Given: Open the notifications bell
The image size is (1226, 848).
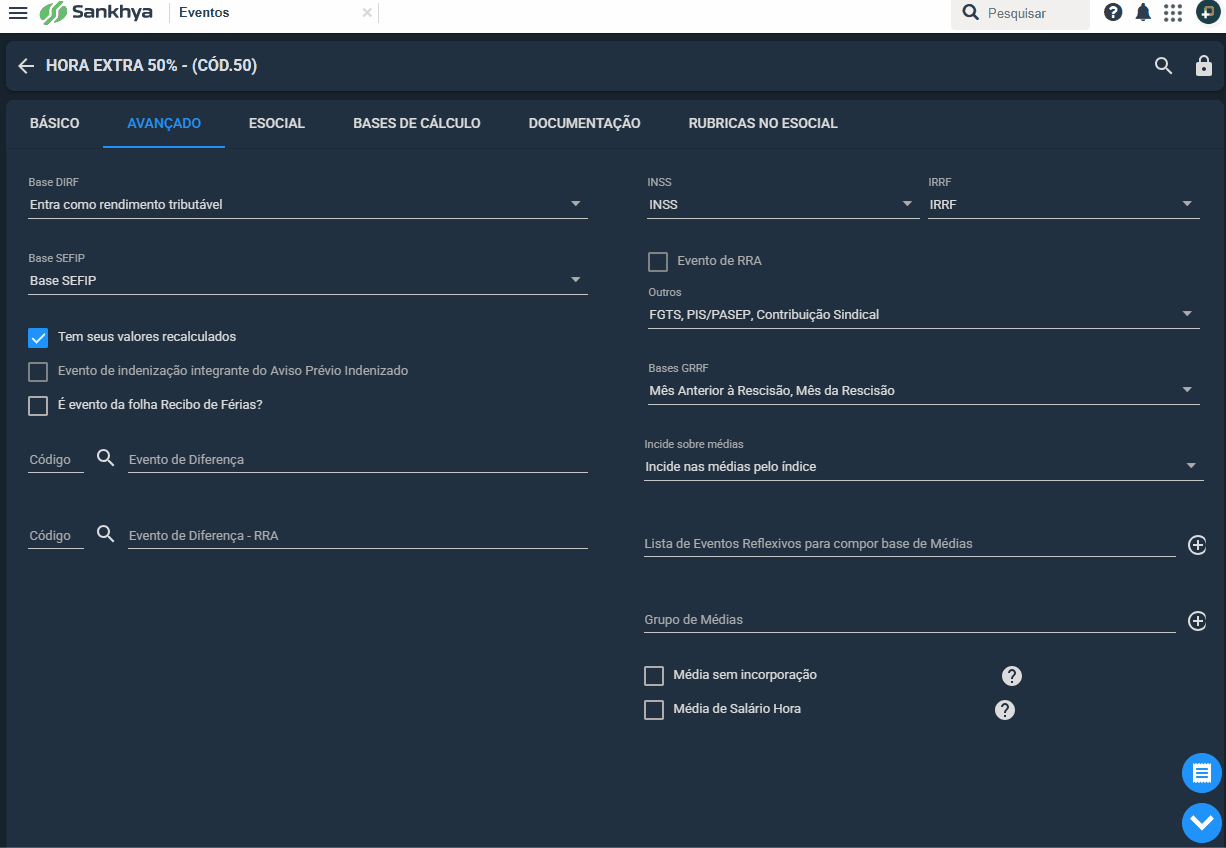Looking at the screenshot, I should (1143, 13).
